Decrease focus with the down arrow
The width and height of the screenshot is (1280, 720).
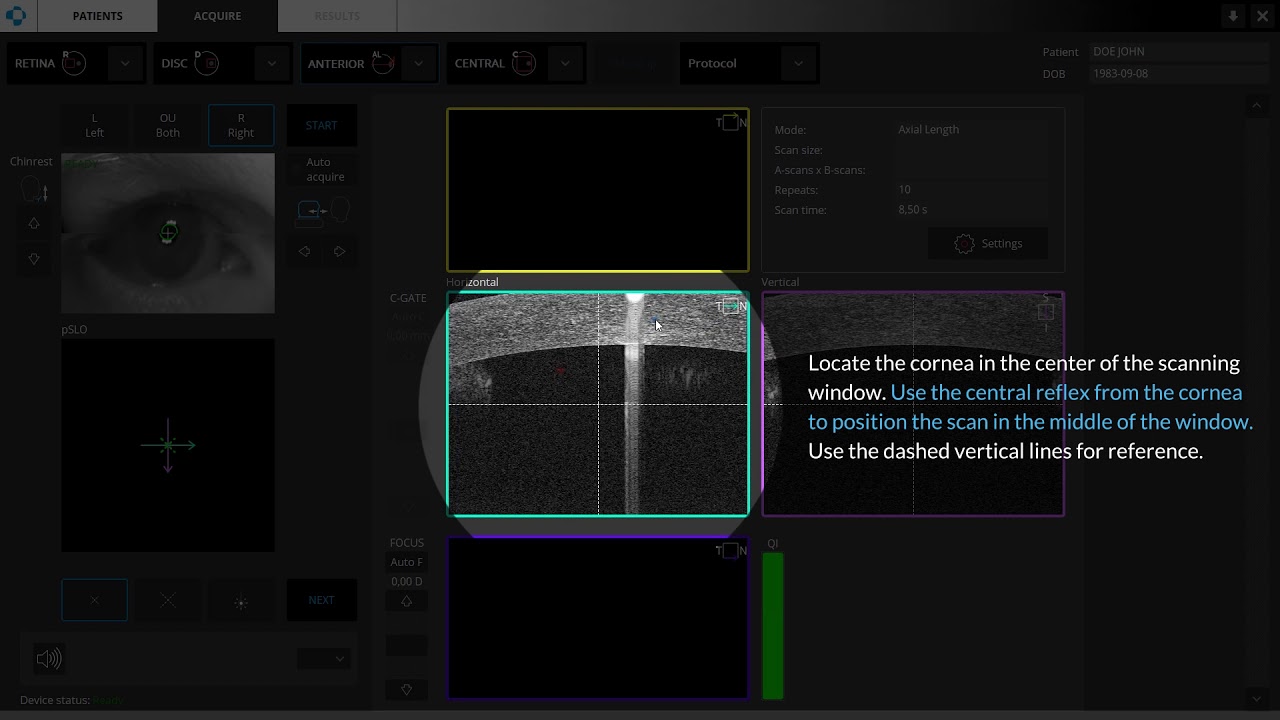407,689
